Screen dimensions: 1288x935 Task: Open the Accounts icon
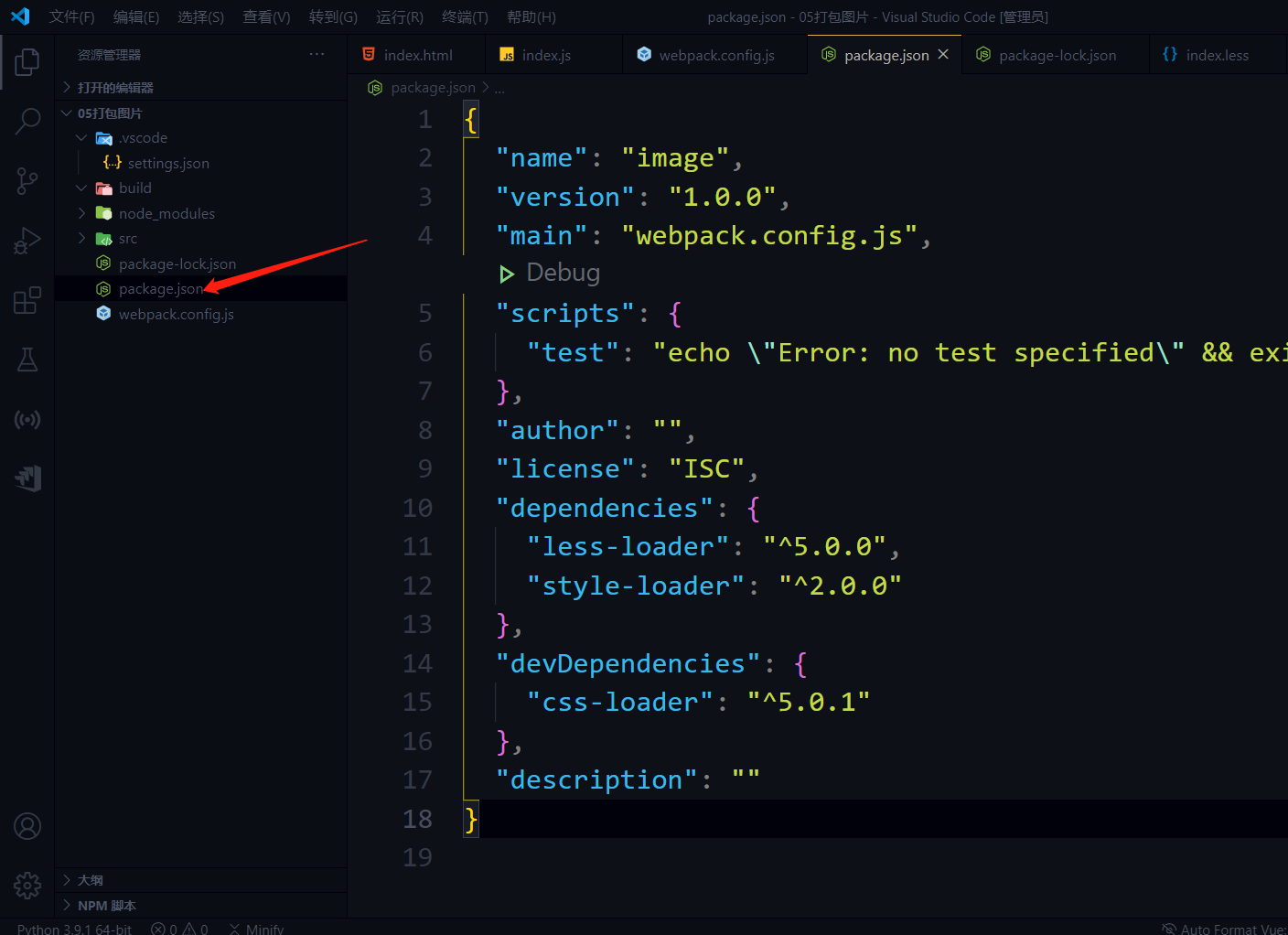27,826
